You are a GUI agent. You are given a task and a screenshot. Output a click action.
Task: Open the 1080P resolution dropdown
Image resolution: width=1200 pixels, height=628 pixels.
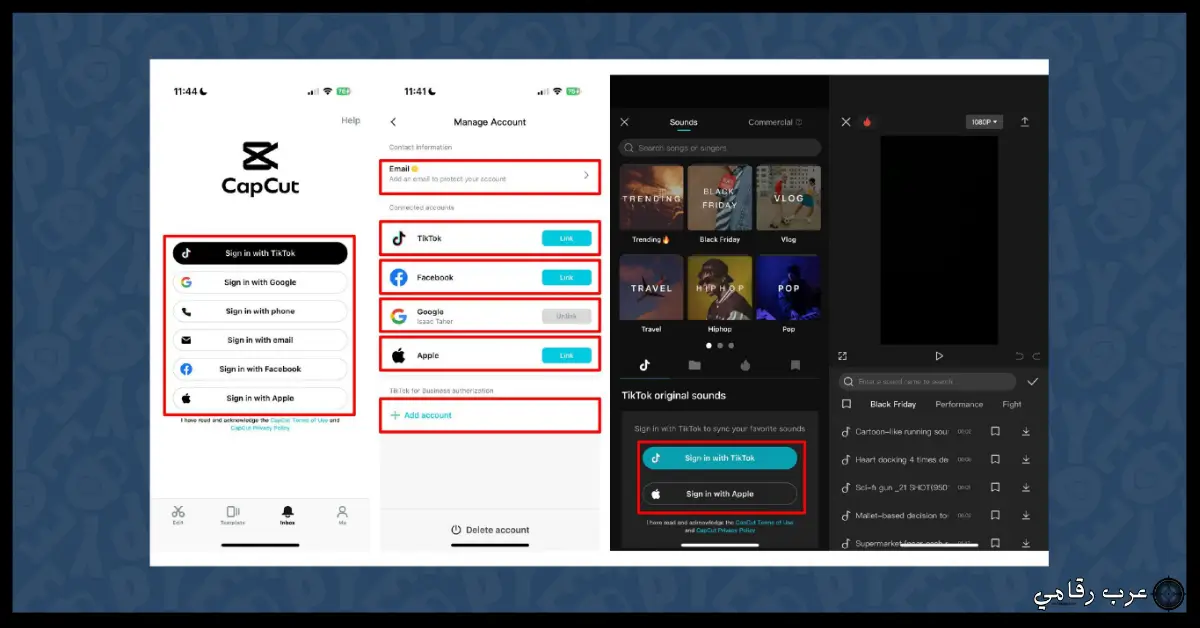point(983,121)
